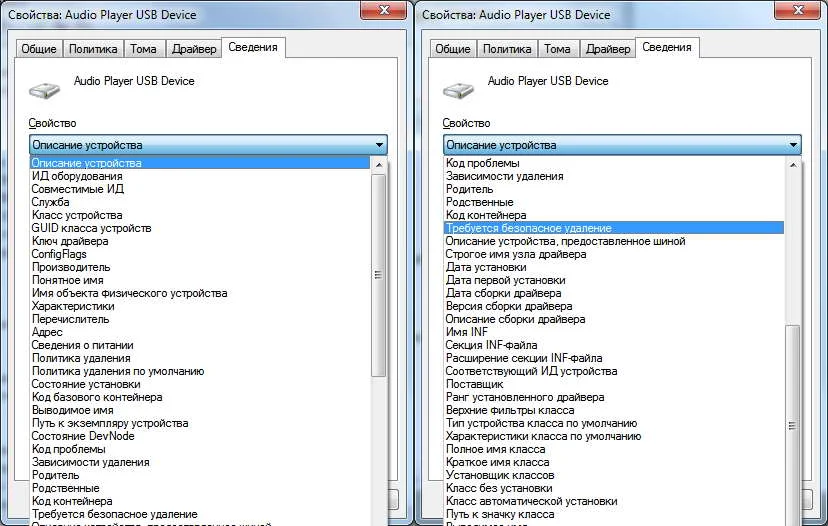
Task: Choose Код проблемы in right list
Action: (614, 163)
